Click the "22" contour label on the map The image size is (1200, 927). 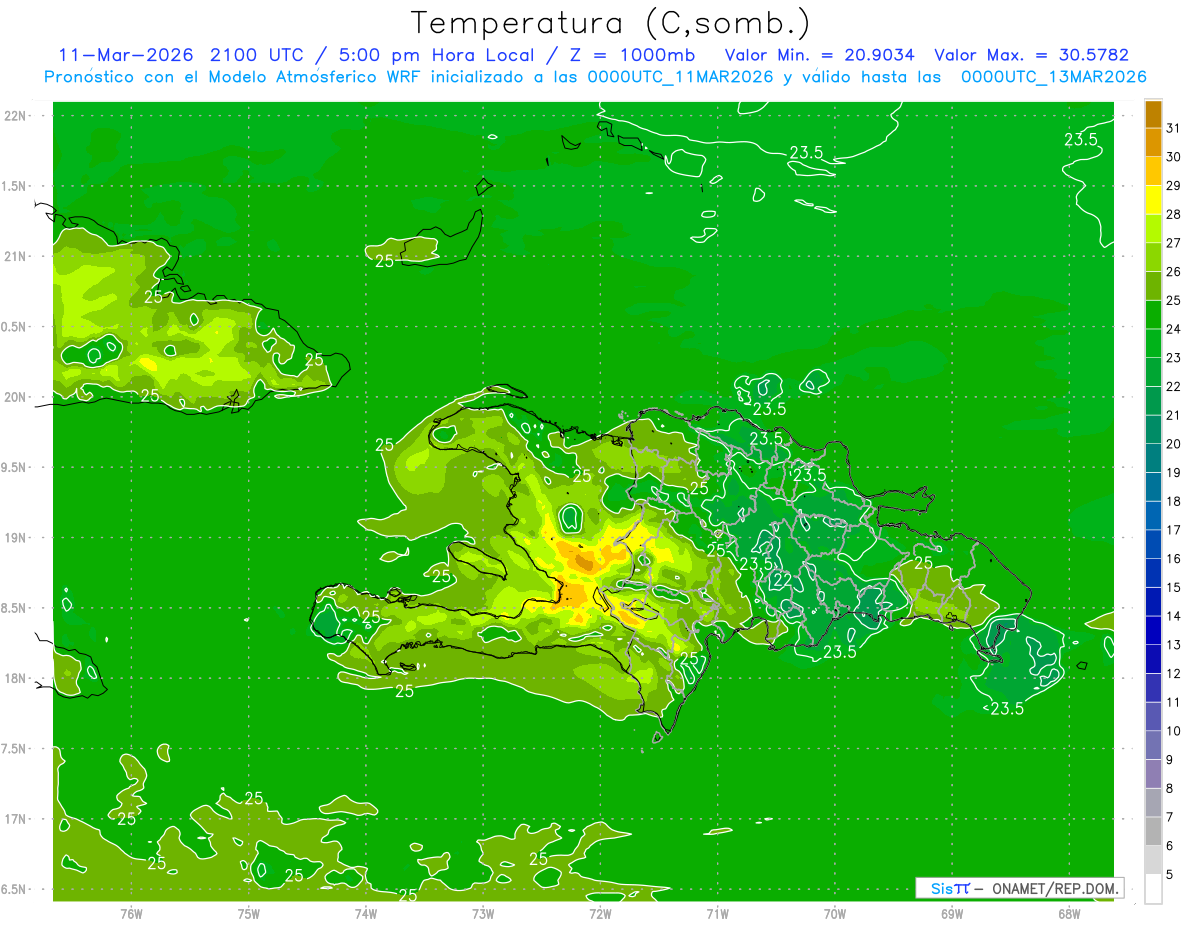782,581
